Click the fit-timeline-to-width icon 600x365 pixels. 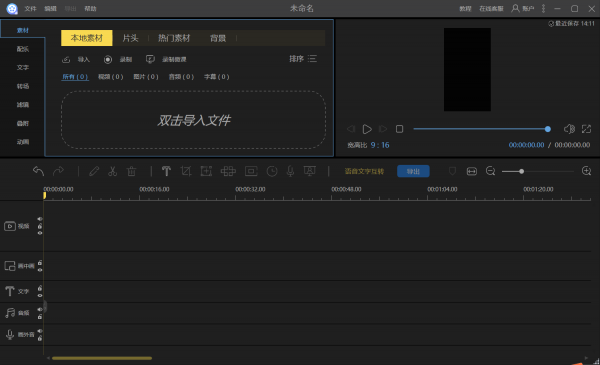471,171
